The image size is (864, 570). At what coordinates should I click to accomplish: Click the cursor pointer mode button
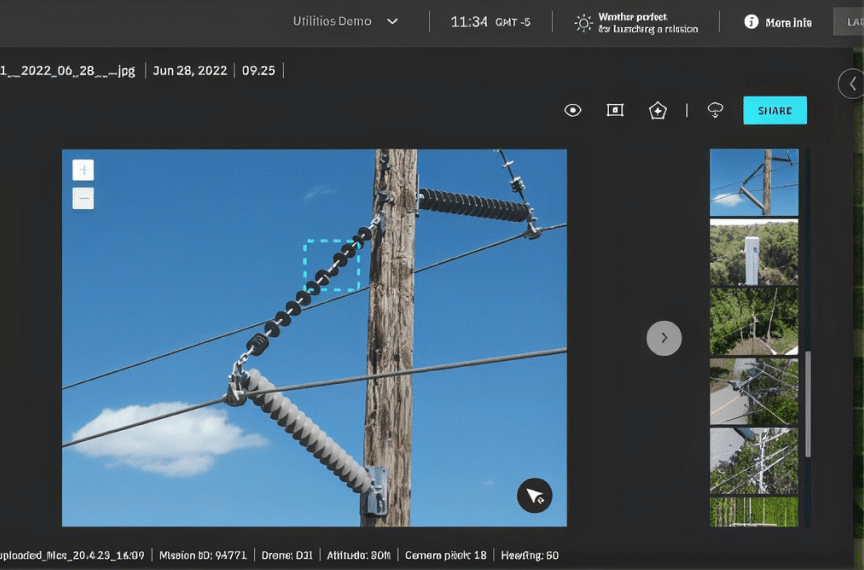(534, 495)
